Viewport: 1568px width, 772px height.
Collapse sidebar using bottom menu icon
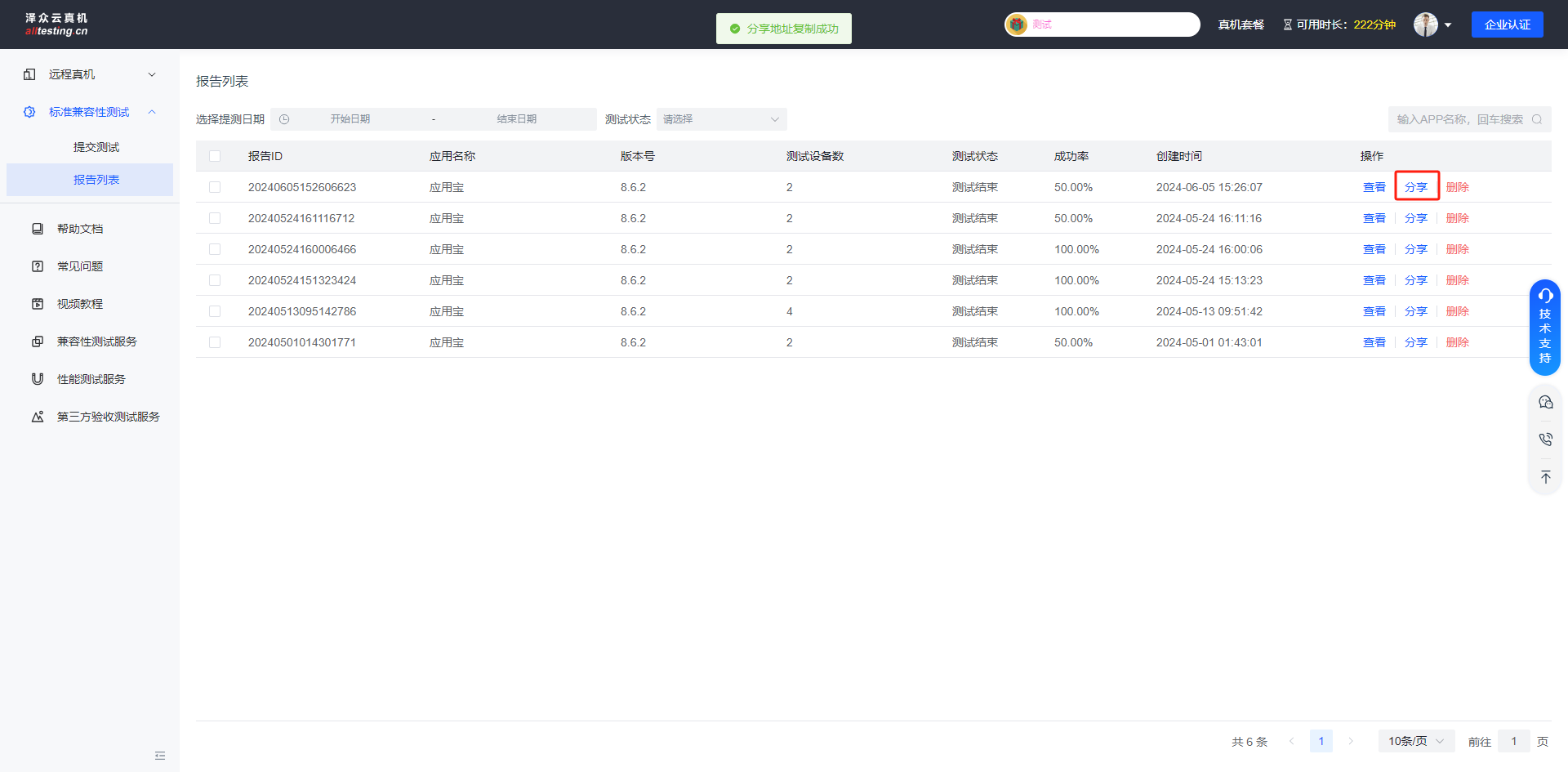point(160,756)
